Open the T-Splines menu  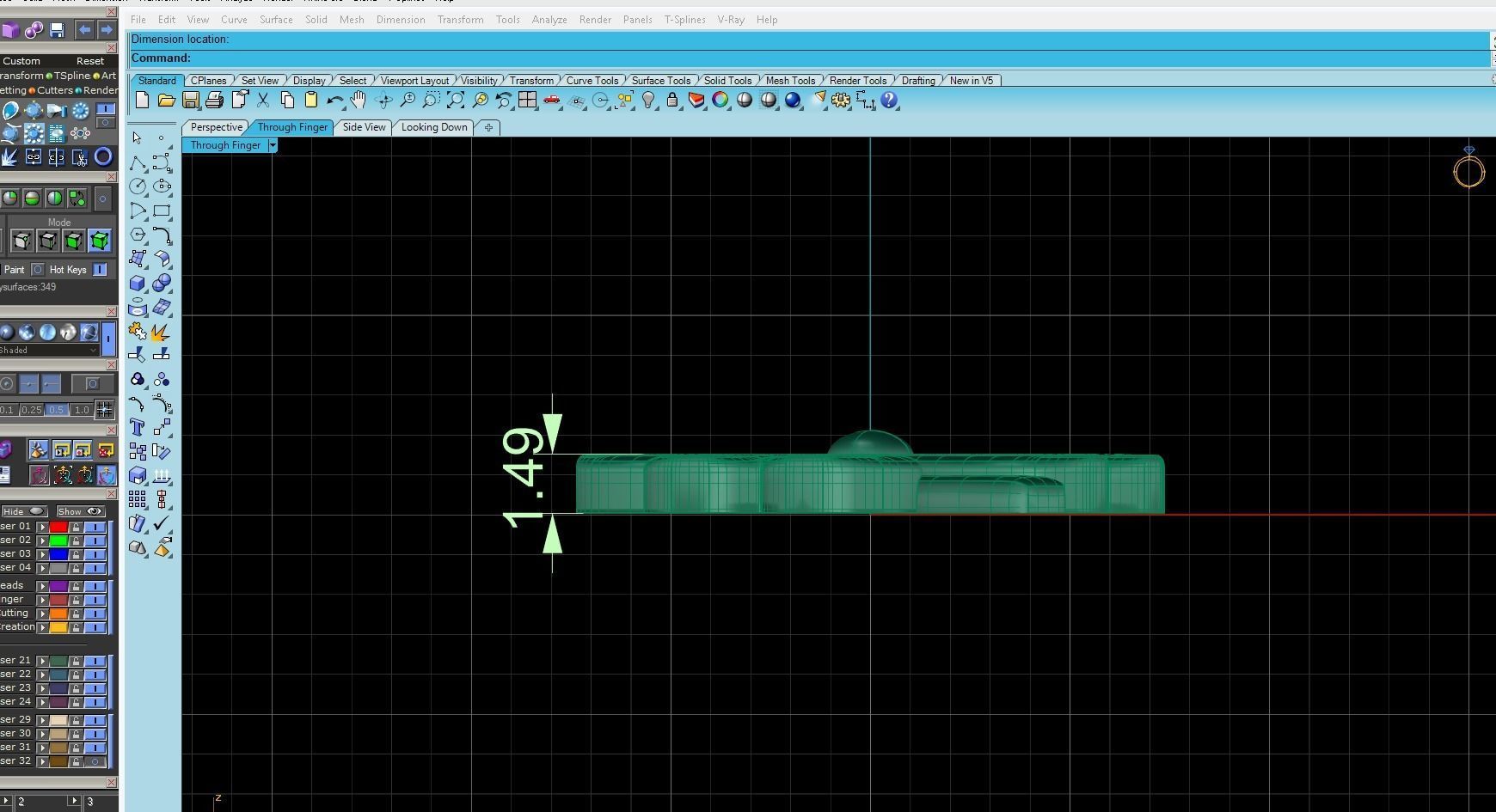pos(684,20)
